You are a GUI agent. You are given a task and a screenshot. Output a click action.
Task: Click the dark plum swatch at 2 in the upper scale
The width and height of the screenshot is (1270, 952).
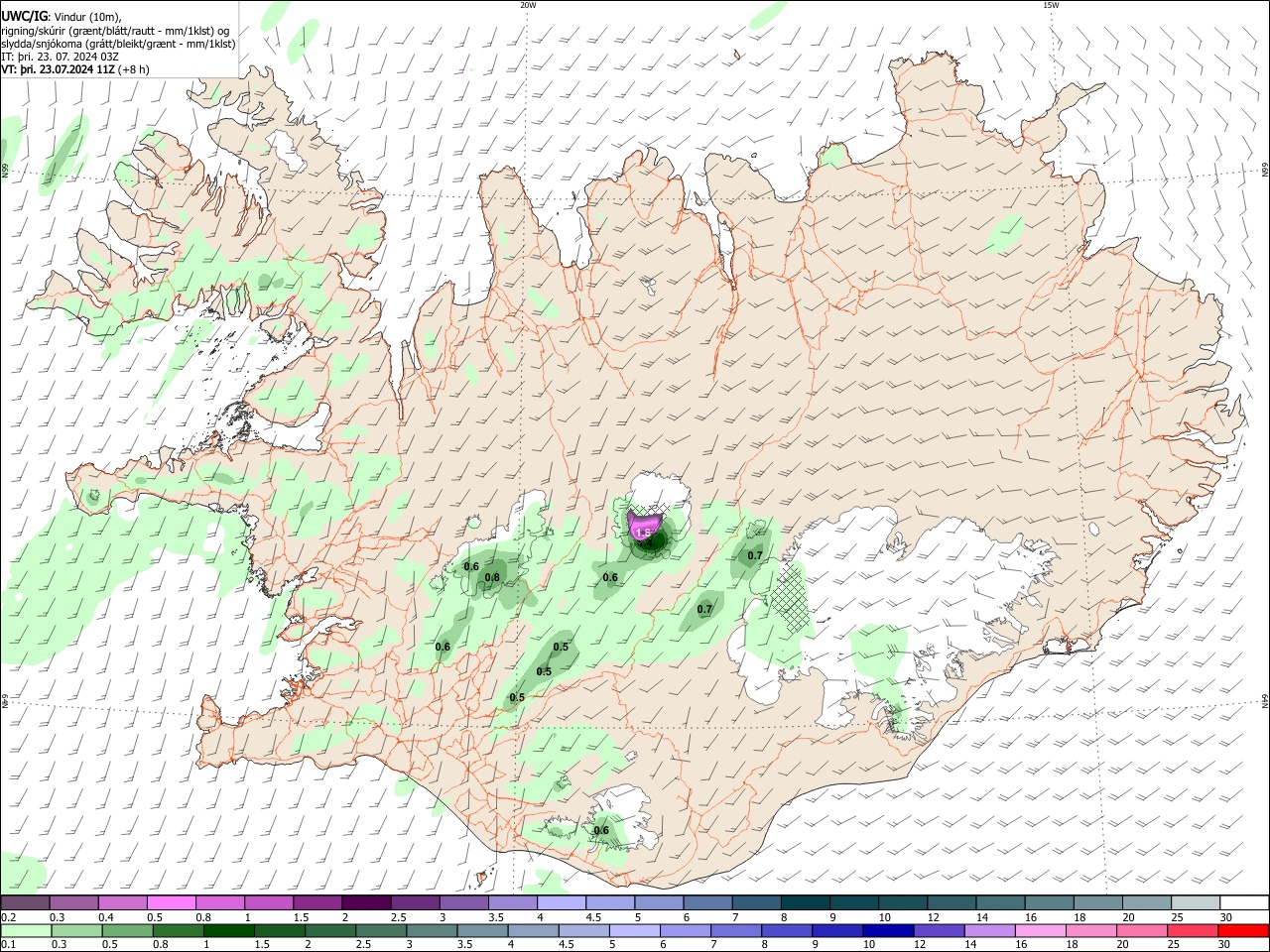click(365, 903)
